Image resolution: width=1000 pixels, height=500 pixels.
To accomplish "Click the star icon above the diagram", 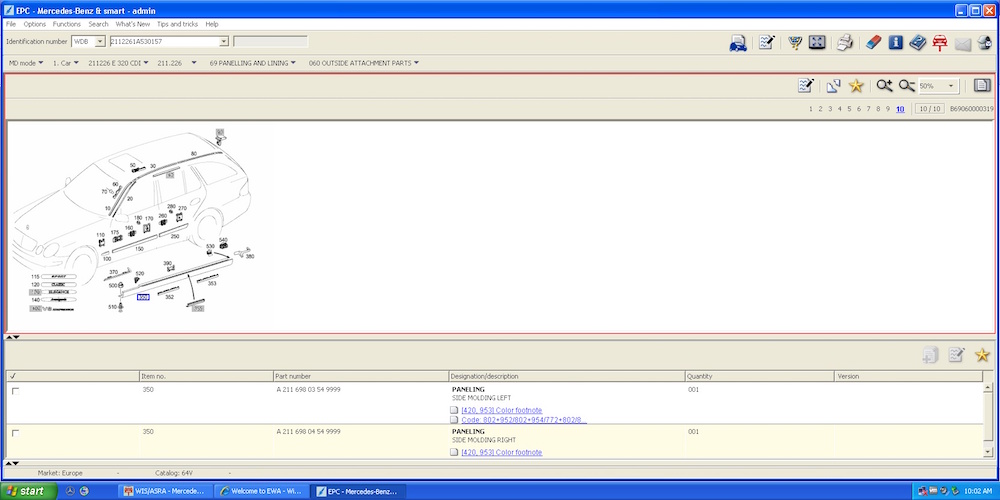I will point(856,85).
